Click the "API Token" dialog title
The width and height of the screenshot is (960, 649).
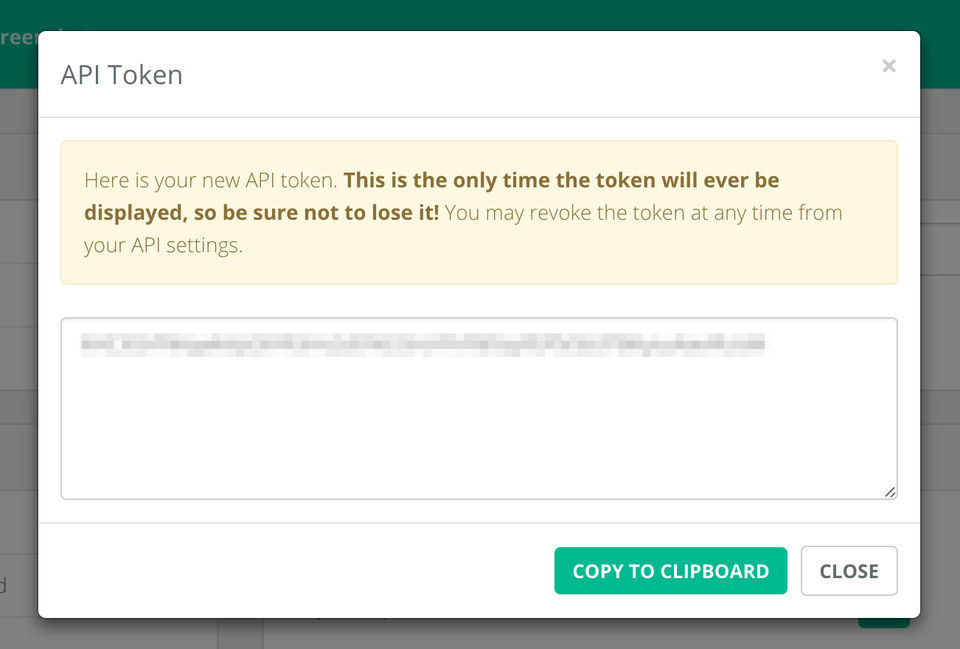121,75
